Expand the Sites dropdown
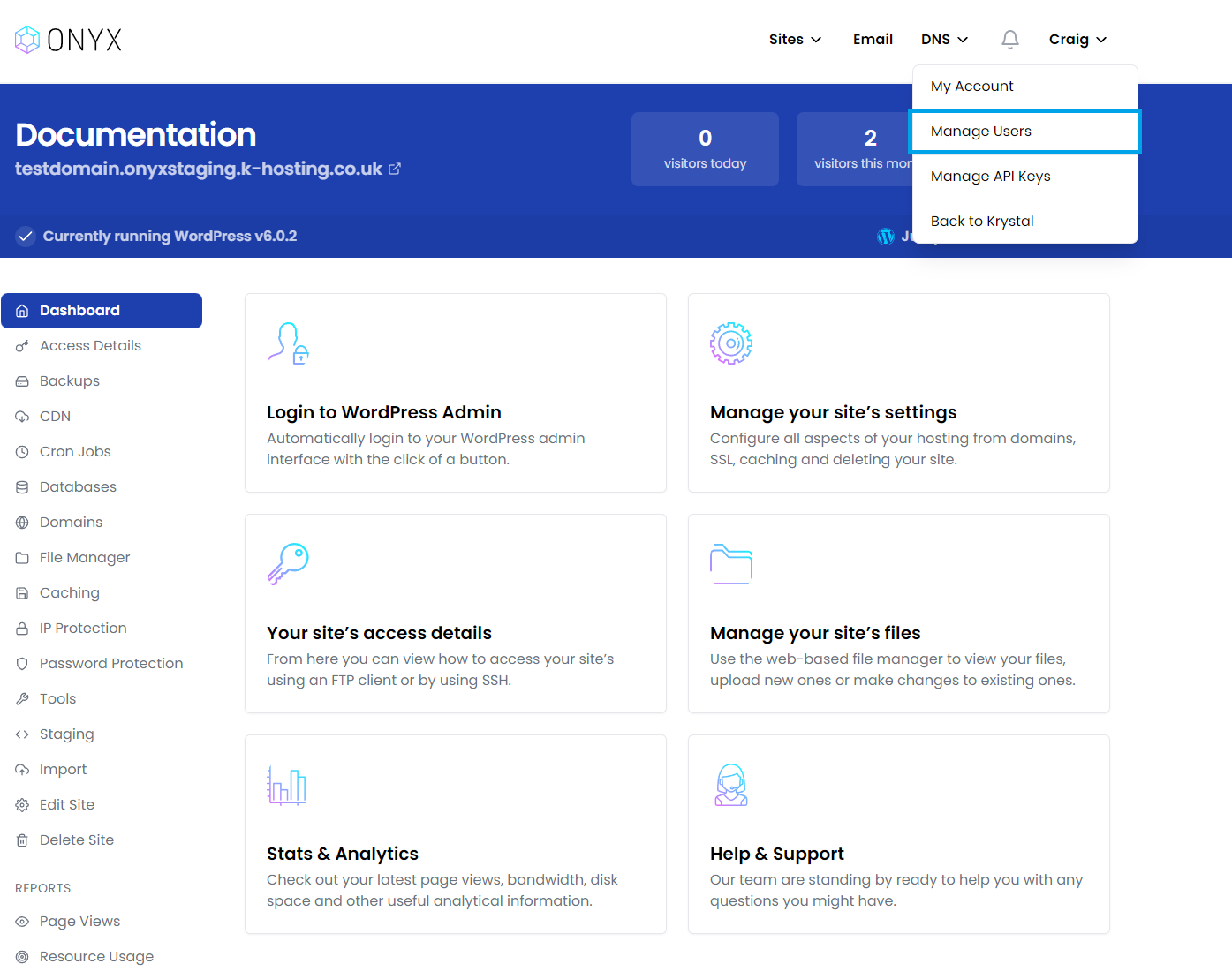This screenshot has width=1232, height=979. click(x=795, y=39)
